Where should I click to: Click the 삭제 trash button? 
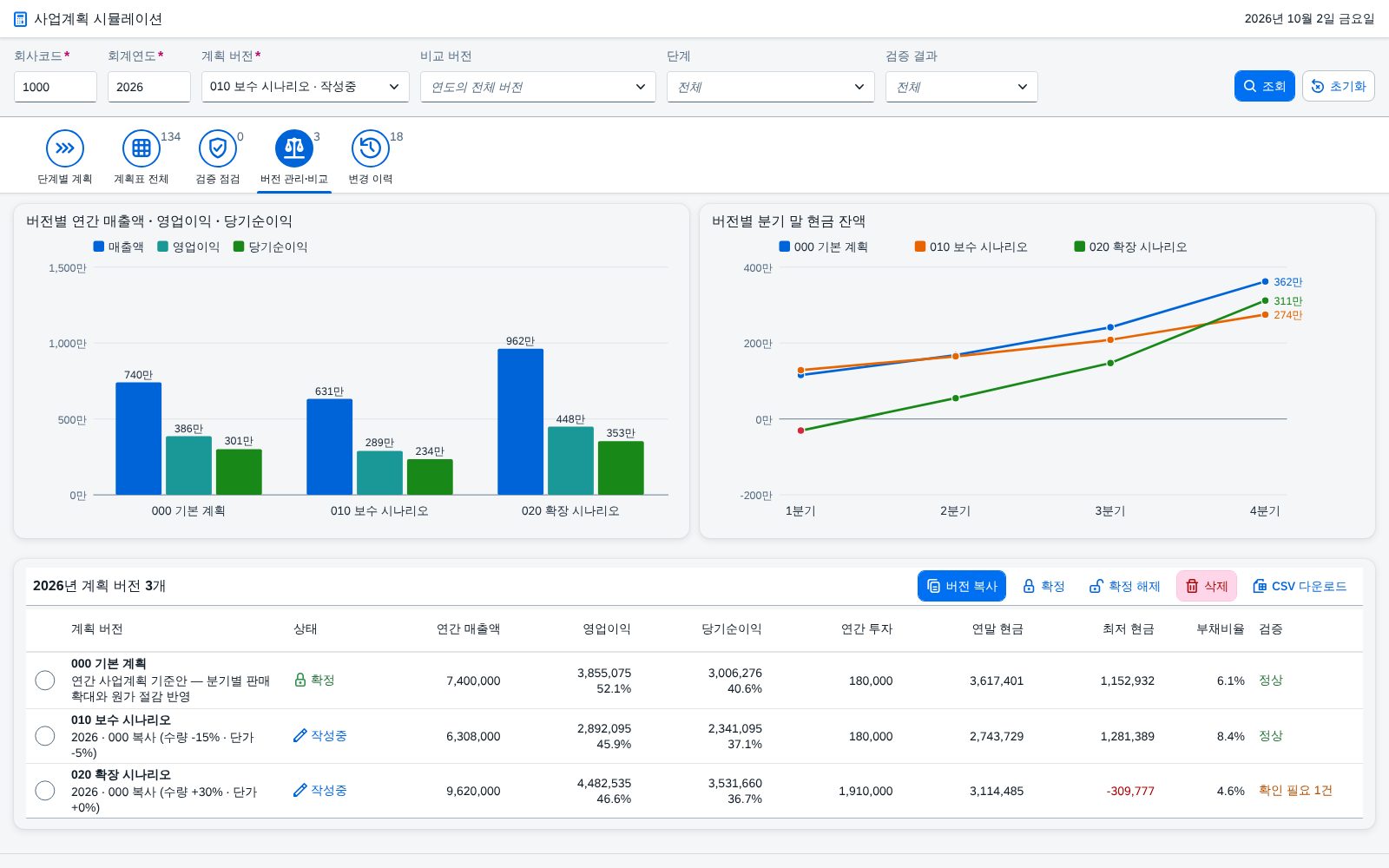point(1207,586)
